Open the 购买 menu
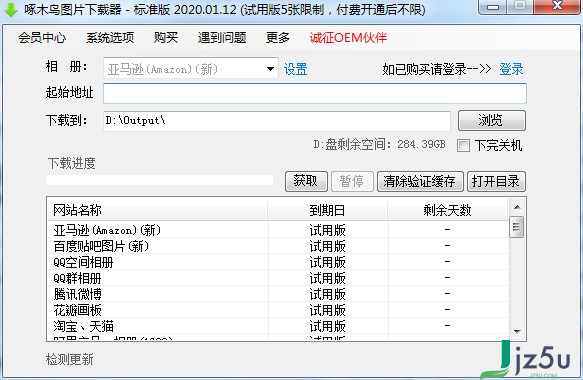 click(166, 38)
